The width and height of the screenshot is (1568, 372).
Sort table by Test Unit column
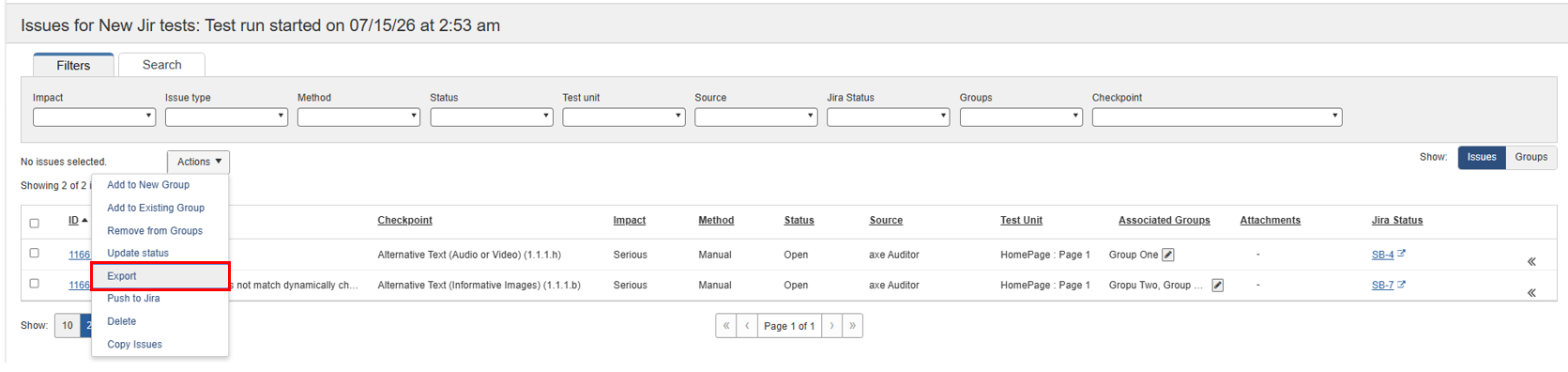coord(1021,220)
